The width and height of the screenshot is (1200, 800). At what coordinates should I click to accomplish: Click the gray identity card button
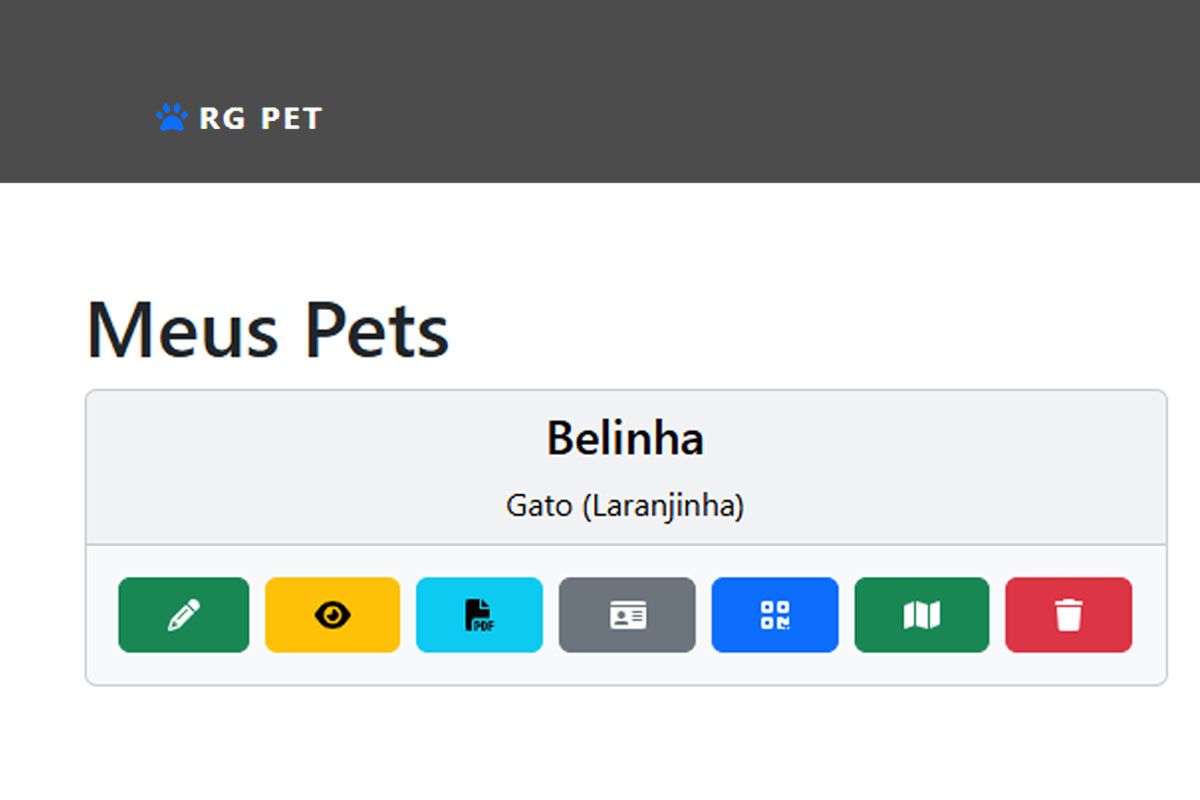[x=627, y=615]
